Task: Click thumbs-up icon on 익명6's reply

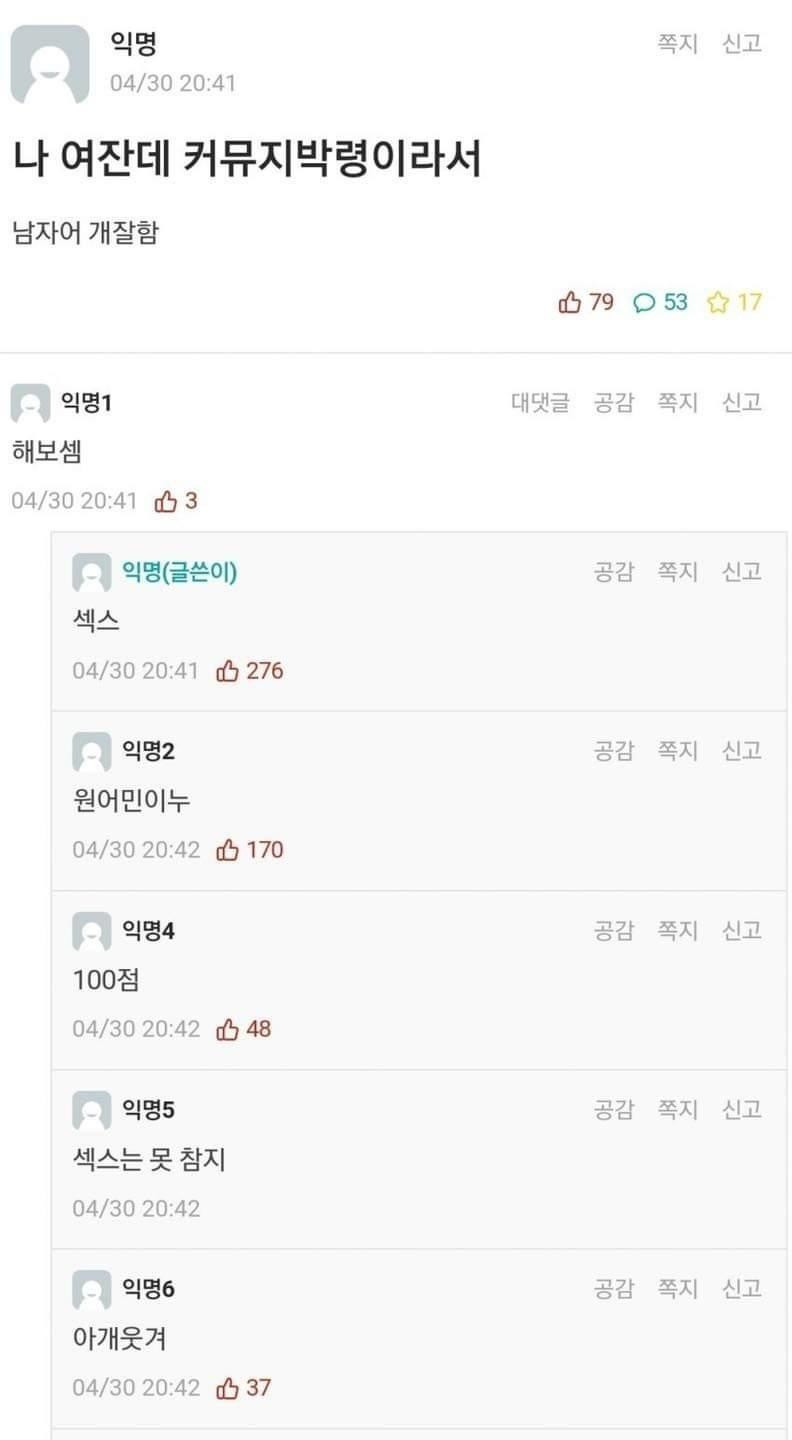Action: pyautogui.click(x=228, y=1388)
